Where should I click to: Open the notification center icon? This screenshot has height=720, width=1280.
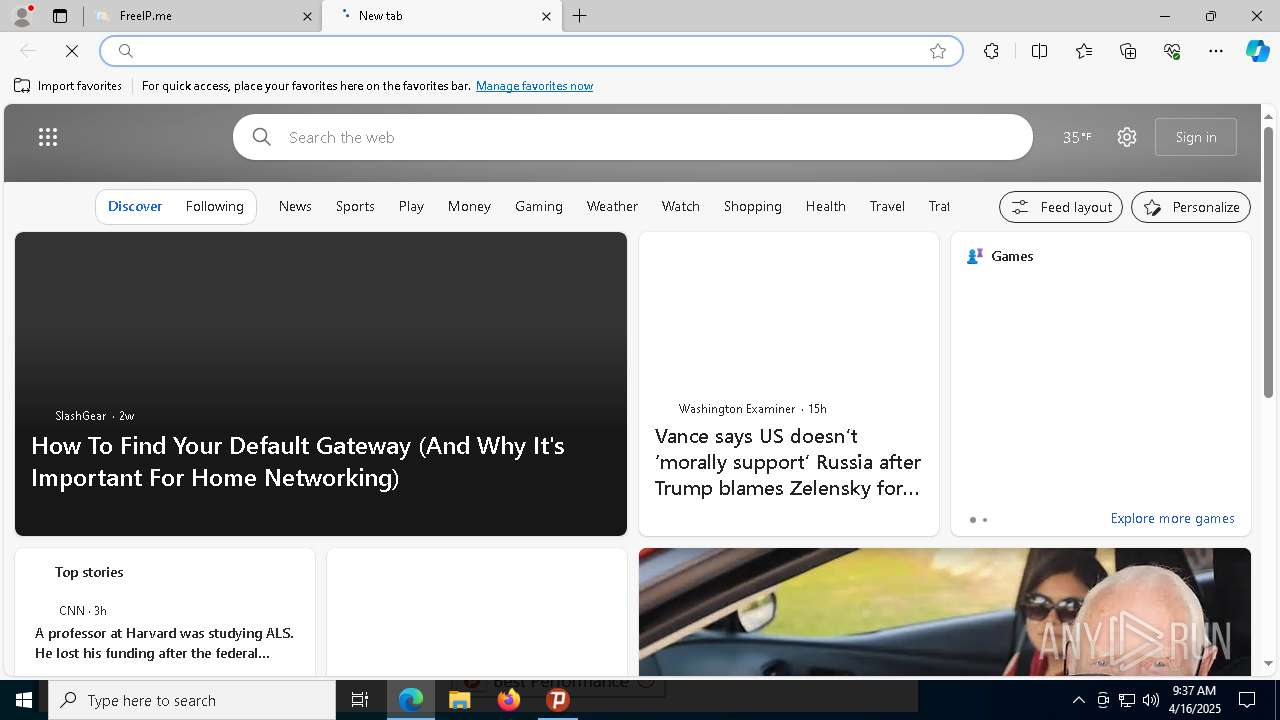click(x=1247, y=700)
